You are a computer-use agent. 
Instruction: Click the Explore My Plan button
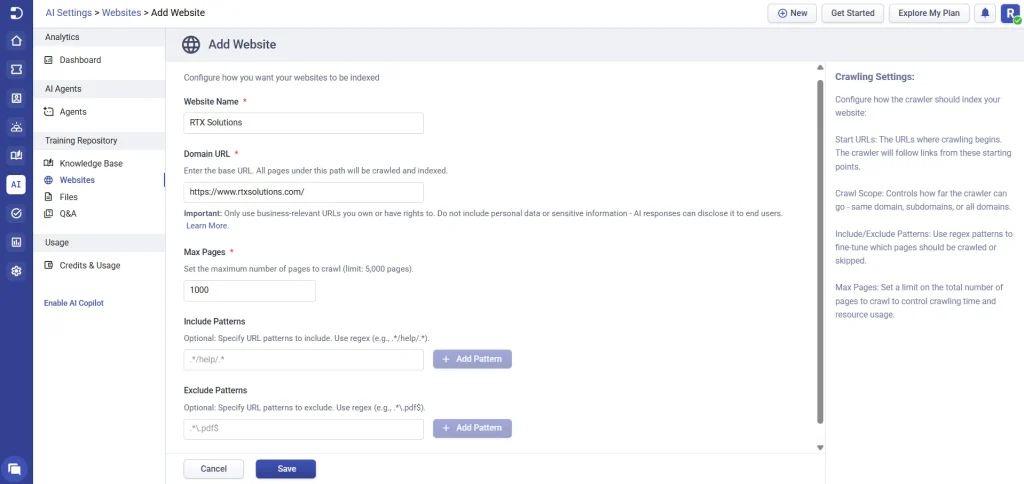tap(929, 13)
